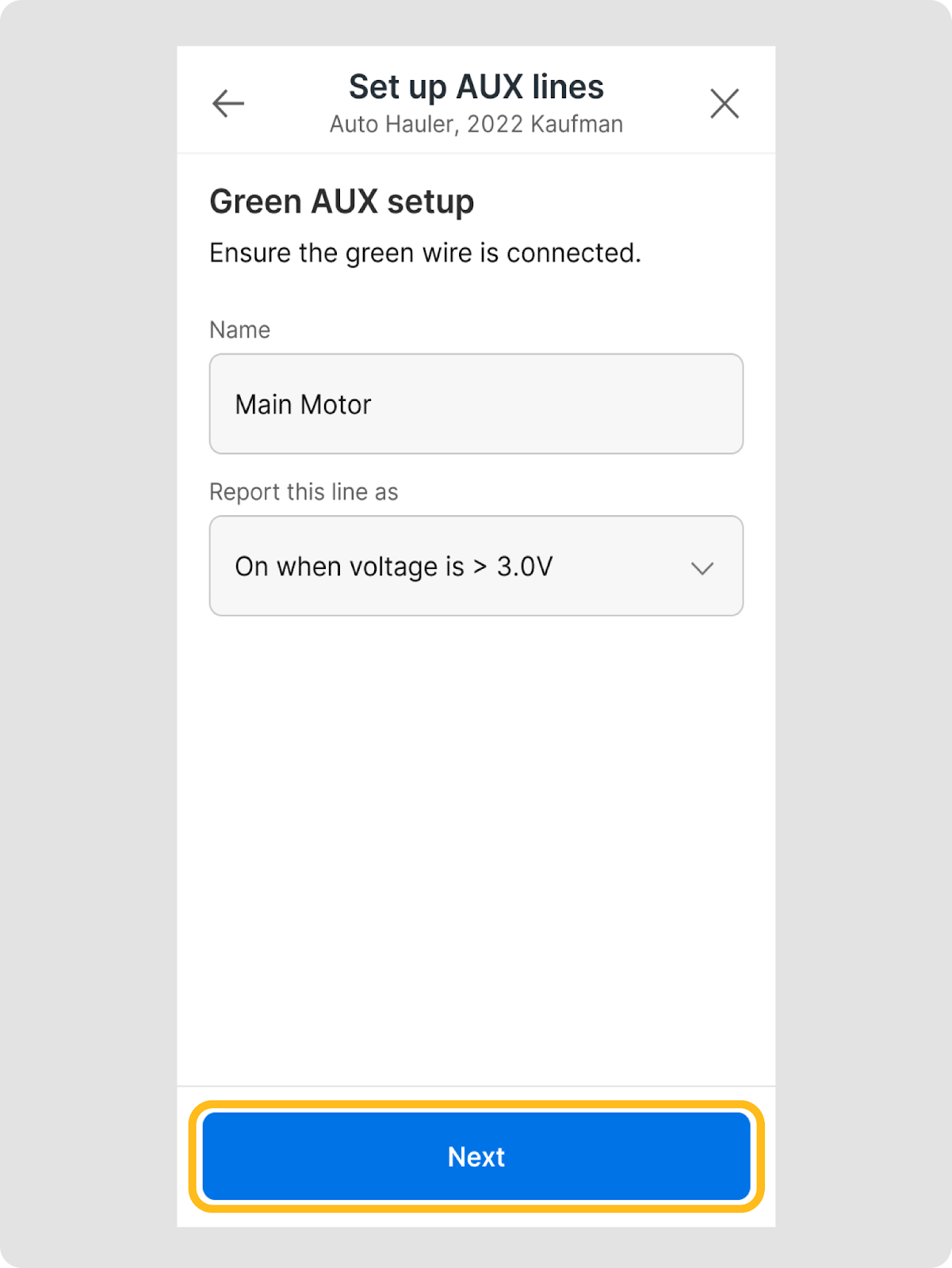Image resolution: width=952 pixels, height=1268 pixels.
Task: Go back using the left arrow
Action: point(228,104)
